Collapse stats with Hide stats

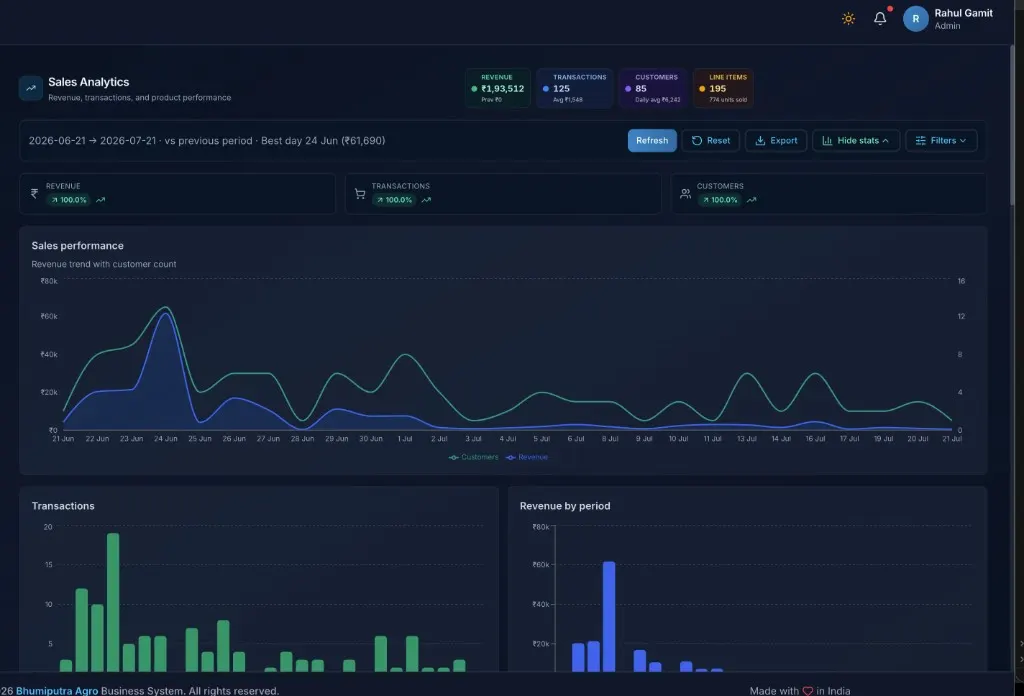click(856, 140)
